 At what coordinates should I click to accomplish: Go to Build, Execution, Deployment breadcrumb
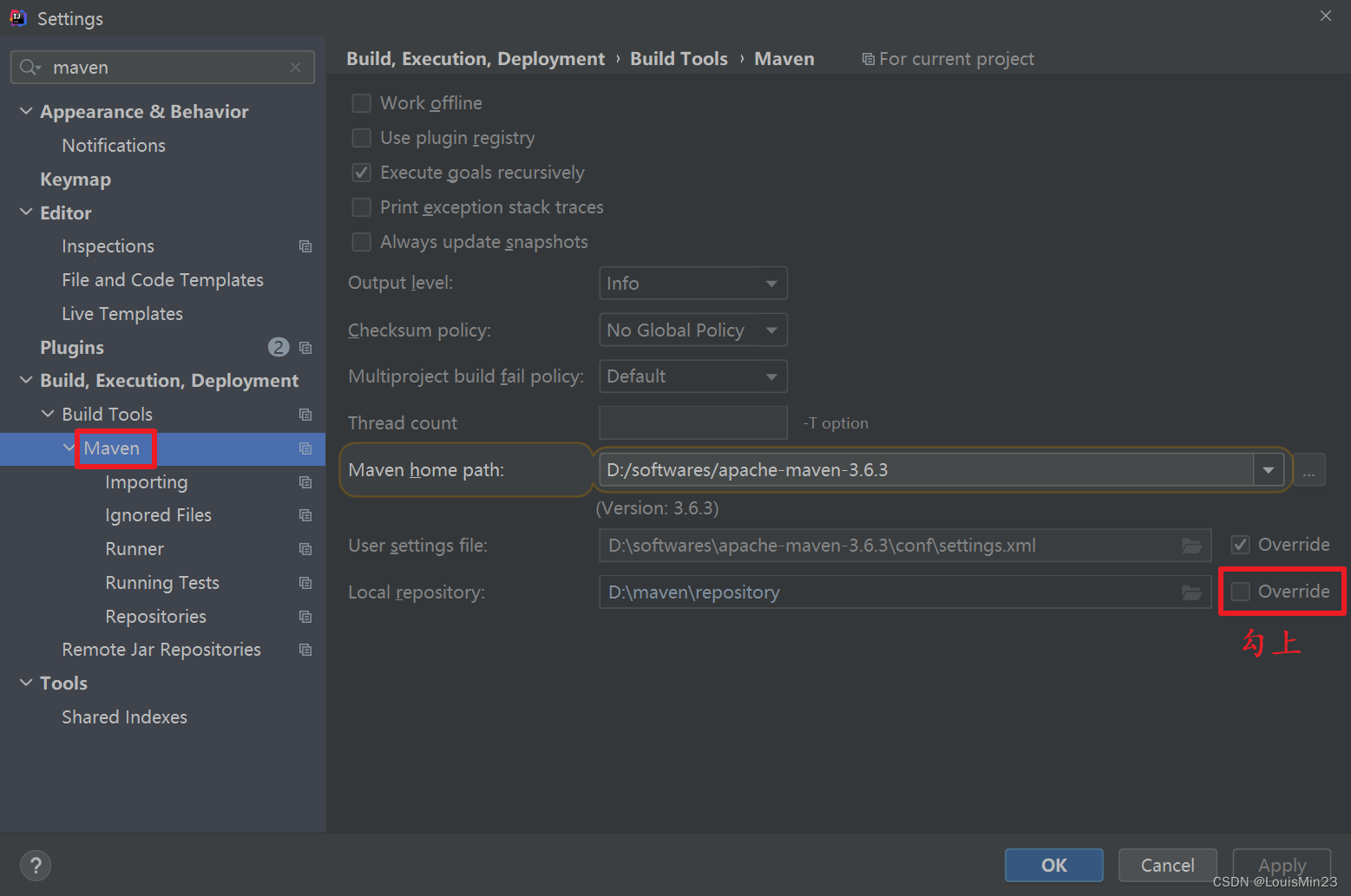click(475, 59)
